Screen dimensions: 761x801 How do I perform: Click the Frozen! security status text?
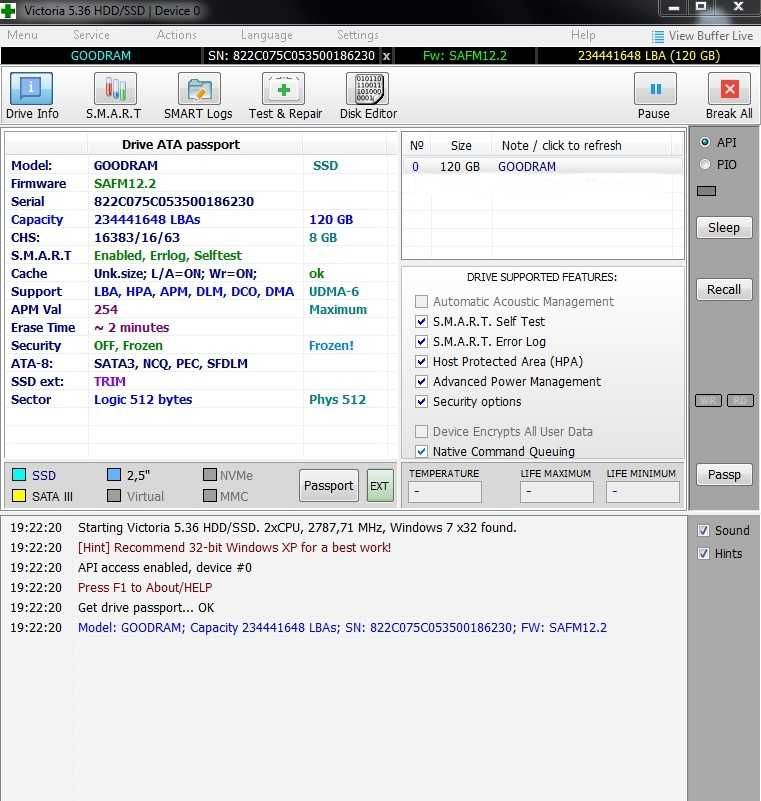click(331, 346)
